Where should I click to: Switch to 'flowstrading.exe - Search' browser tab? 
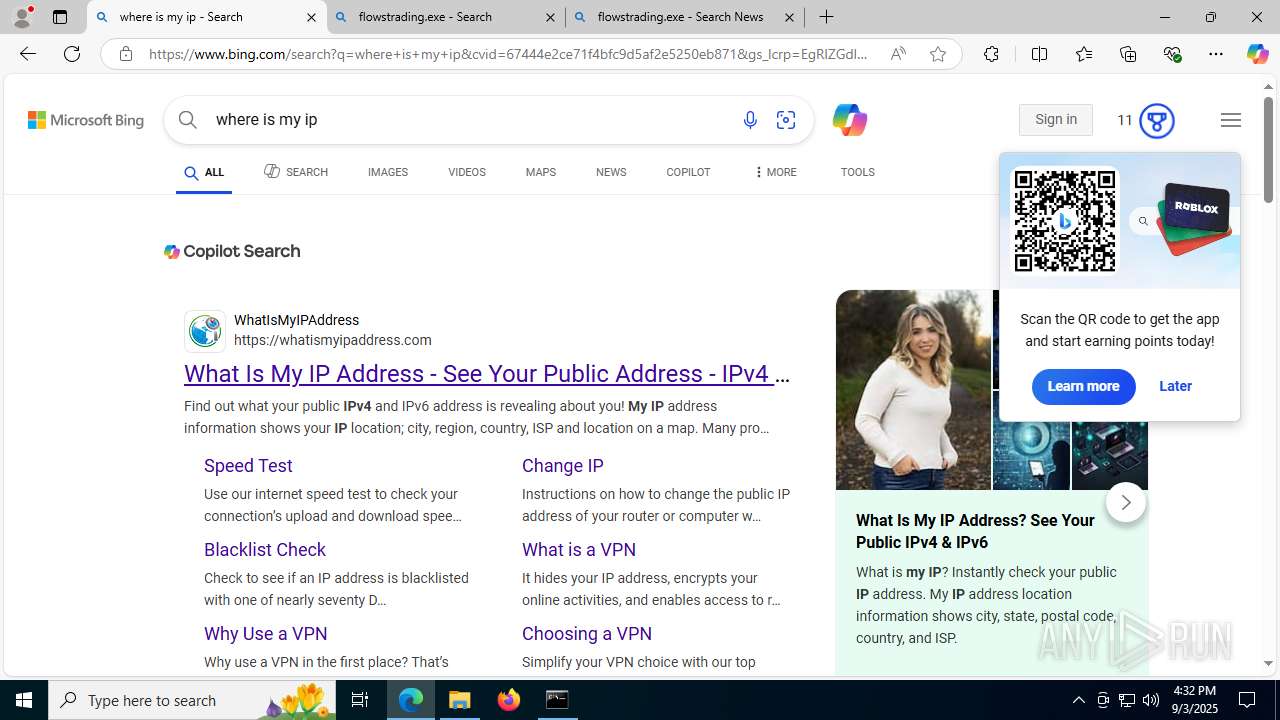[445, 17]
